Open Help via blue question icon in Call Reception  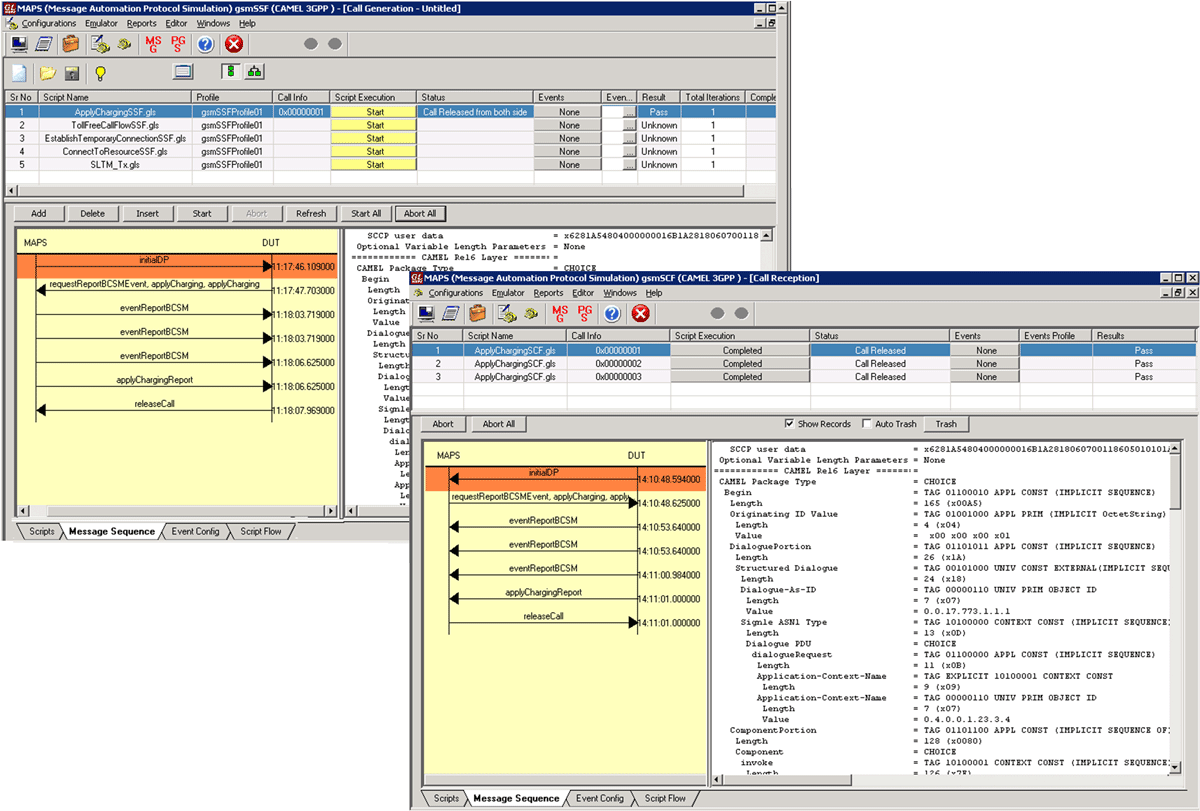(613, 314)
